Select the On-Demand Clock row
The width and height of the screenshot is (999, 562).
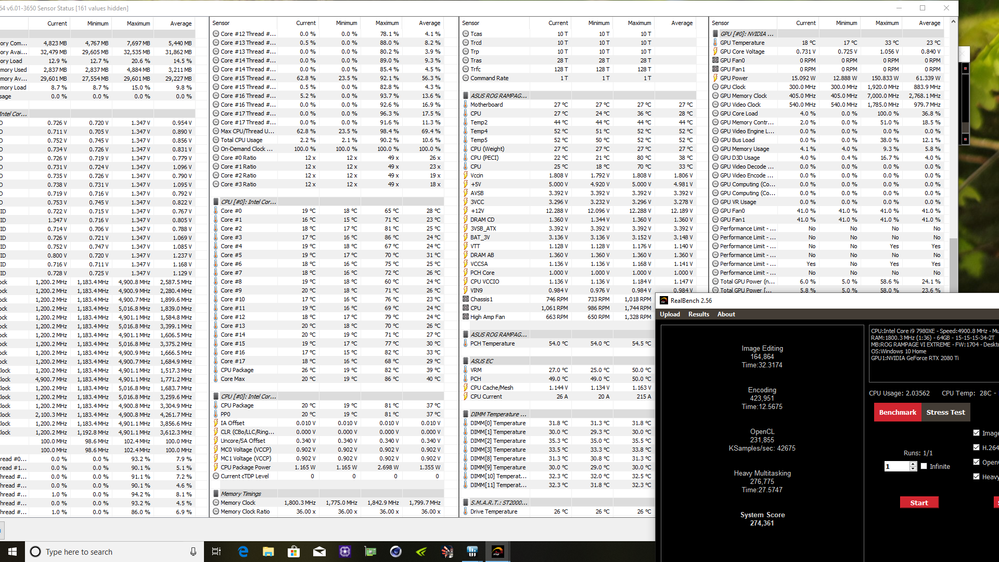327,148
